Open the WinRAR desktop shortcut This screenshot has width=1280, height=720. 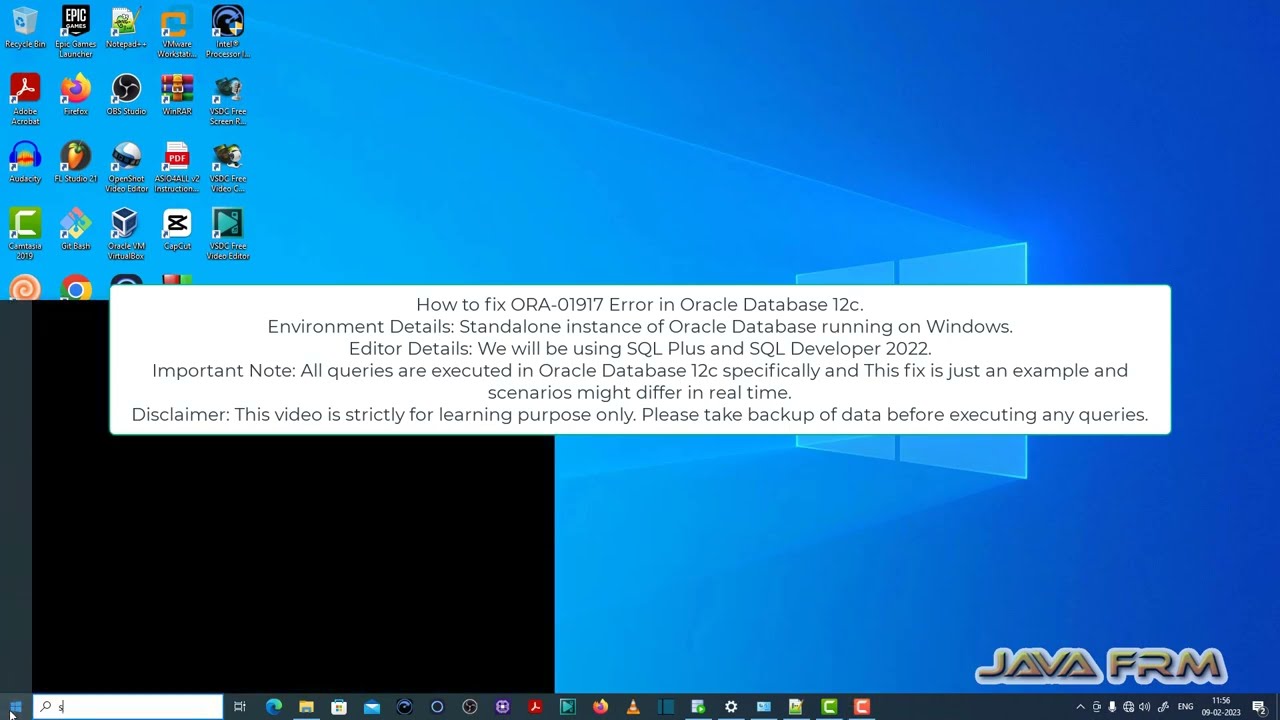coord(177,94)
